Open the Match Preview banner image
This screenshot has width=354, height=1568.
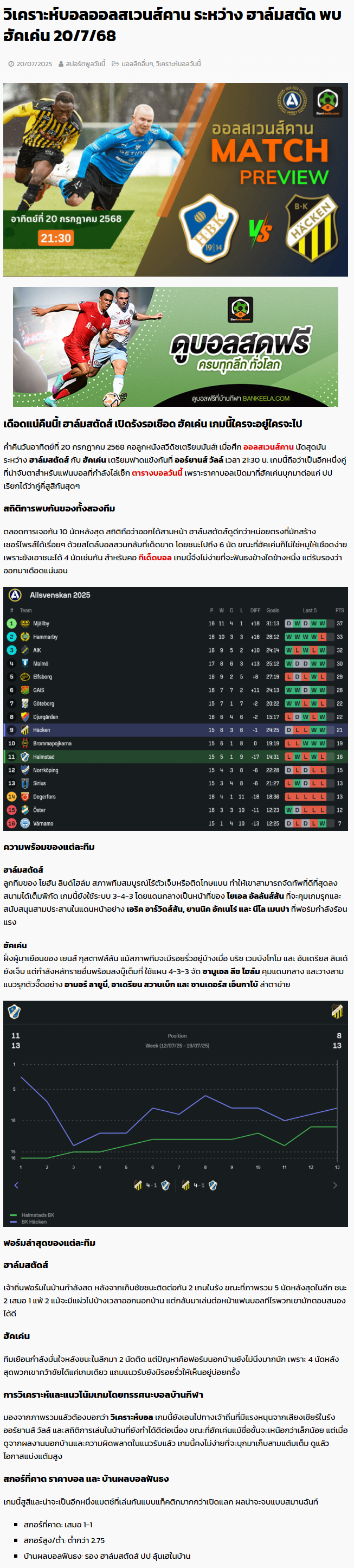pos(176,180)
